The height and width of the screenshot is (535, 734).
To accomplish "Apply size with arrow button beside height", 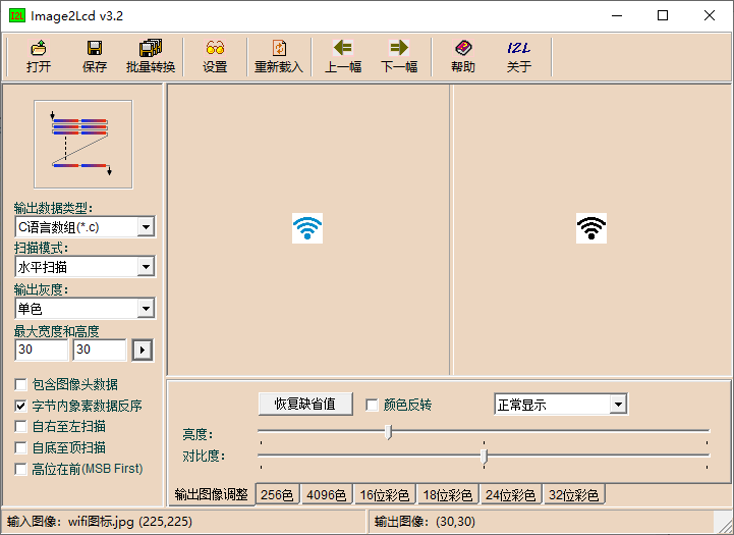I will (x=142, y=350).
